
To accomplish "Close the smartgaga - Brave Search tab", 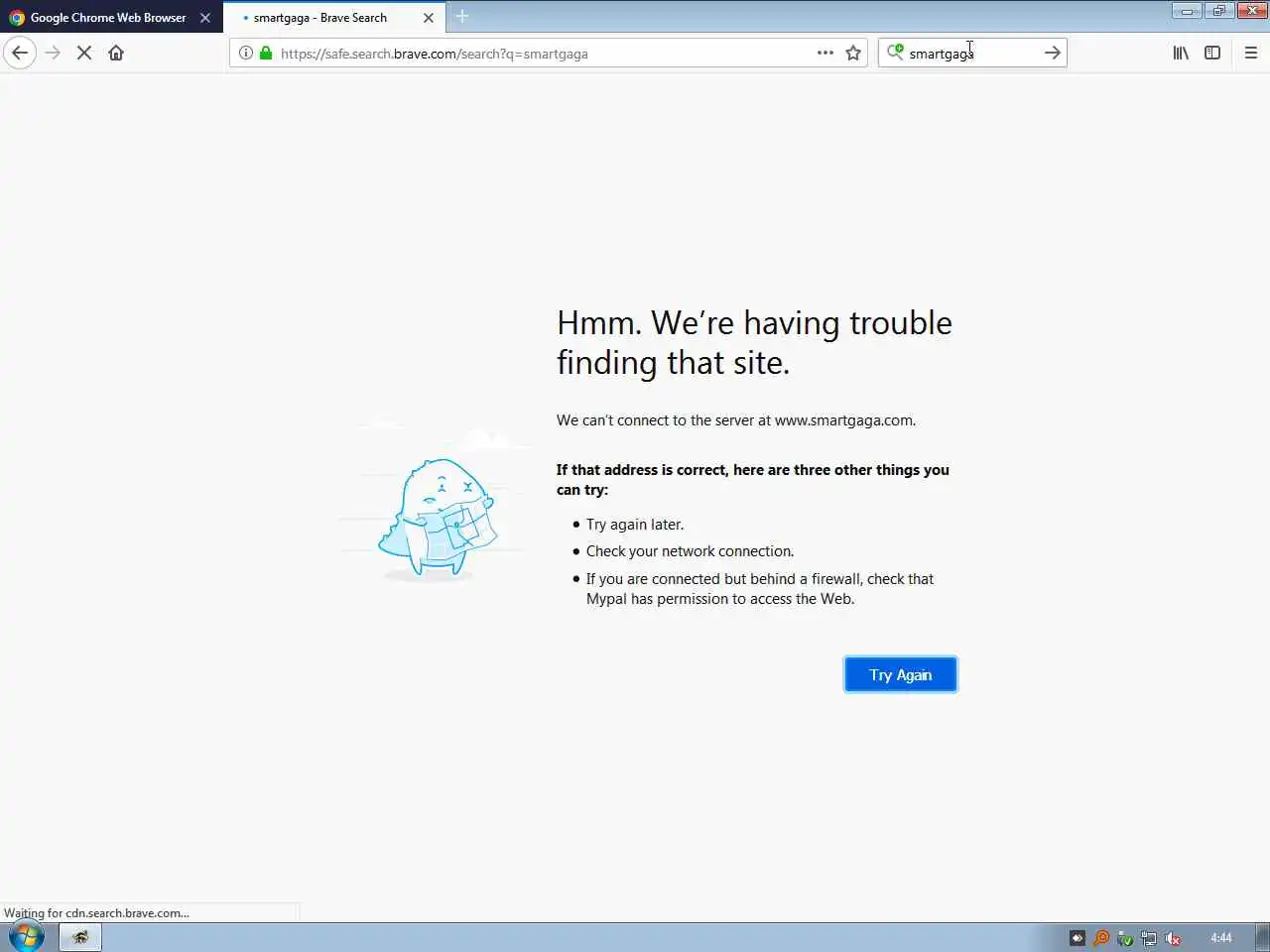I will pyautogui.click(x=429, y=18).
